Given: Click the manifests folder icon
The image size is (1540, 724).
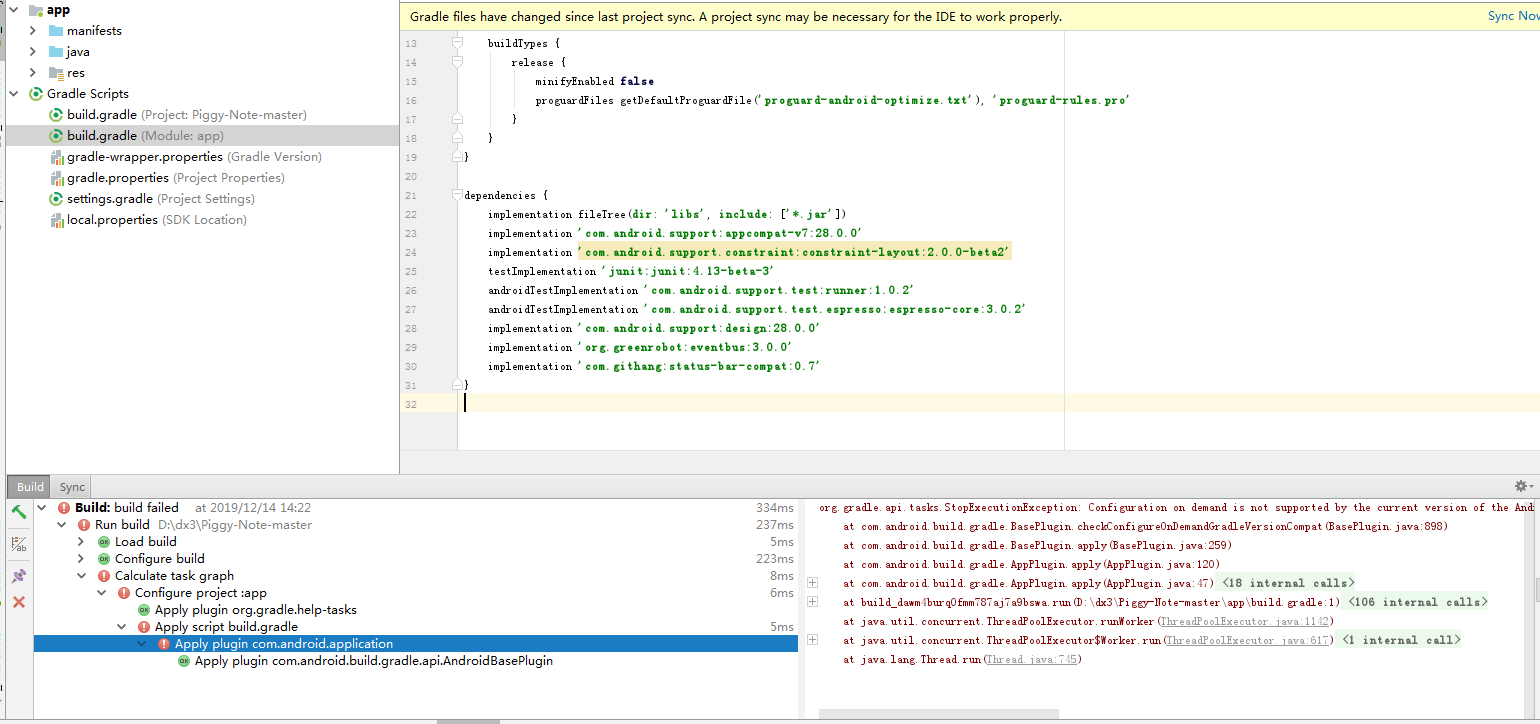Looking at the screenshot, I should 56,31.
